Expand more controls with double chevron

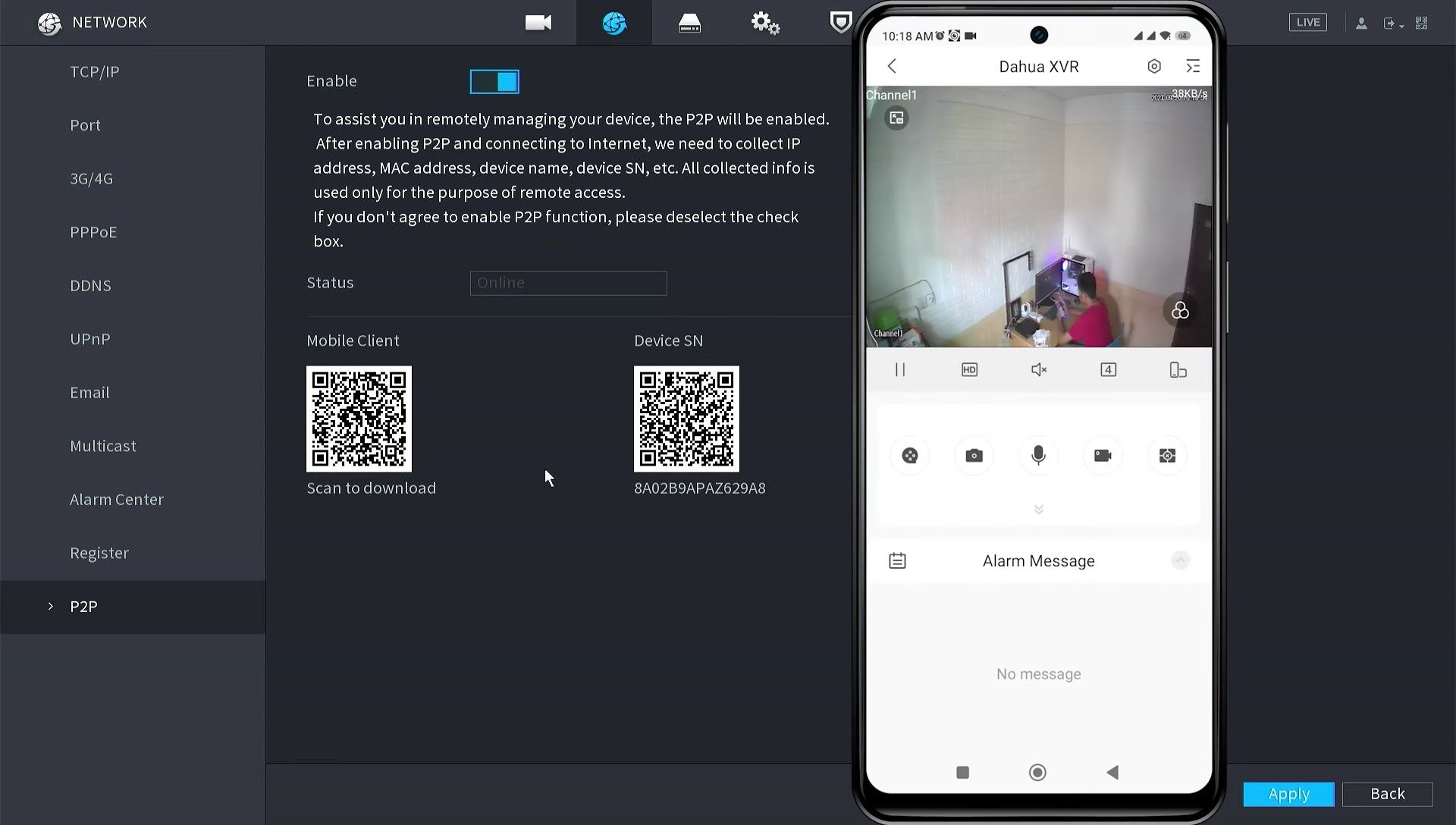(x=1039, y=510)
